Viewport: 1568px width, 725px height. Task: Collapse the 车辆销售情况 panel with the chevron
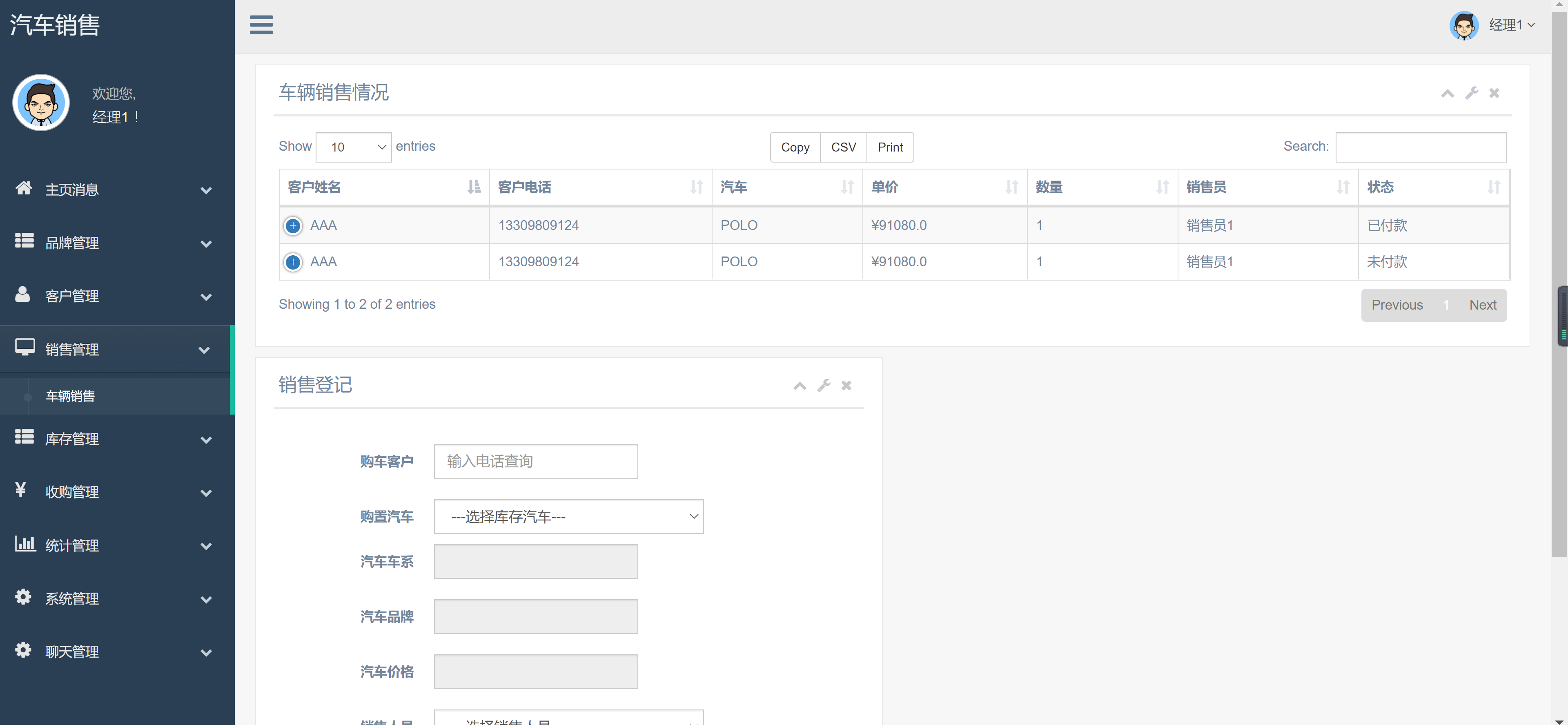(1448, 93)
